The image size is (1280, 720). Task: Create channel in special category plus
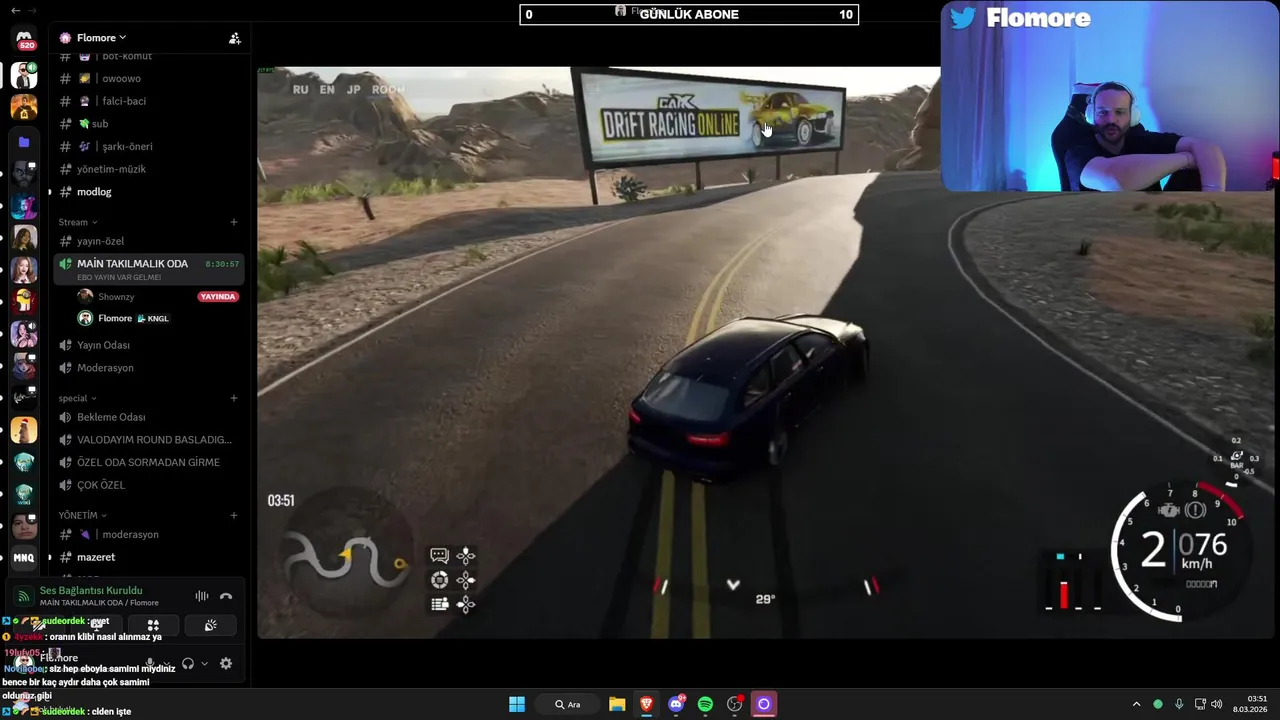(x=234, y=398)
